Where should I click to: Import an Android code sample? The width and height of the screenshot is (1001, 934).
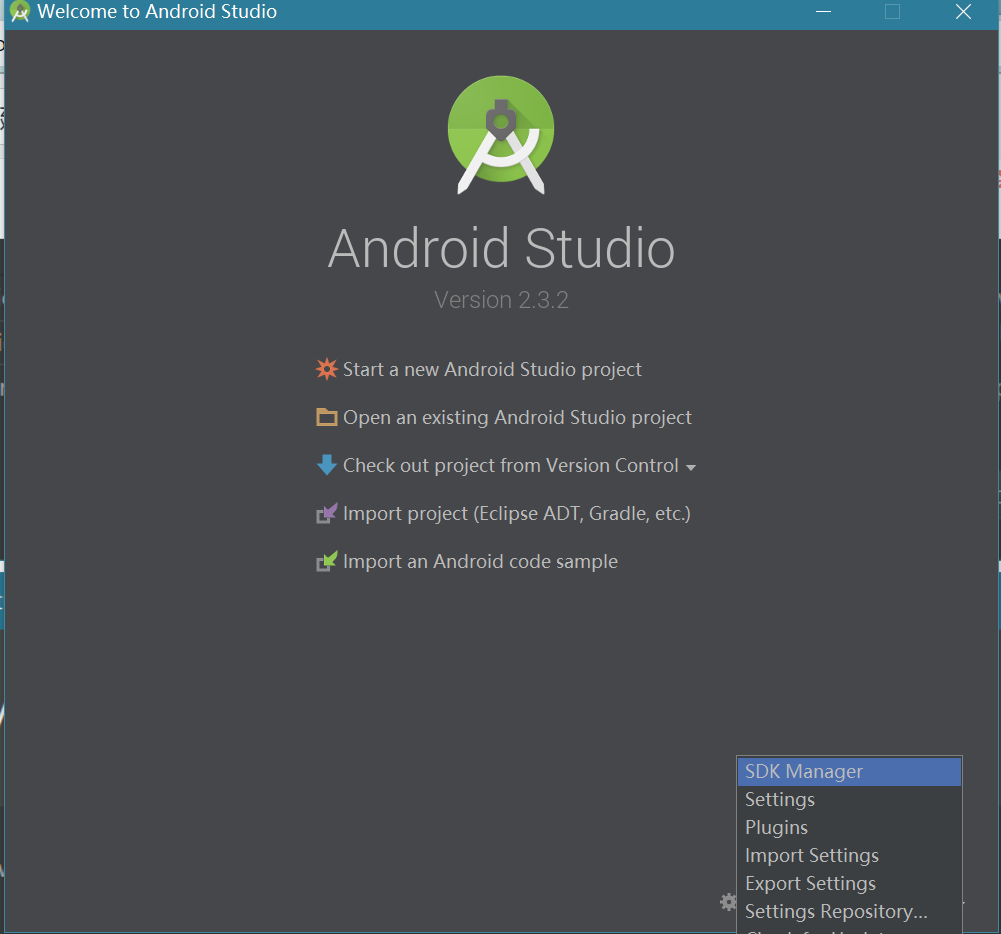pyautogui.click(x=480, y=562)
